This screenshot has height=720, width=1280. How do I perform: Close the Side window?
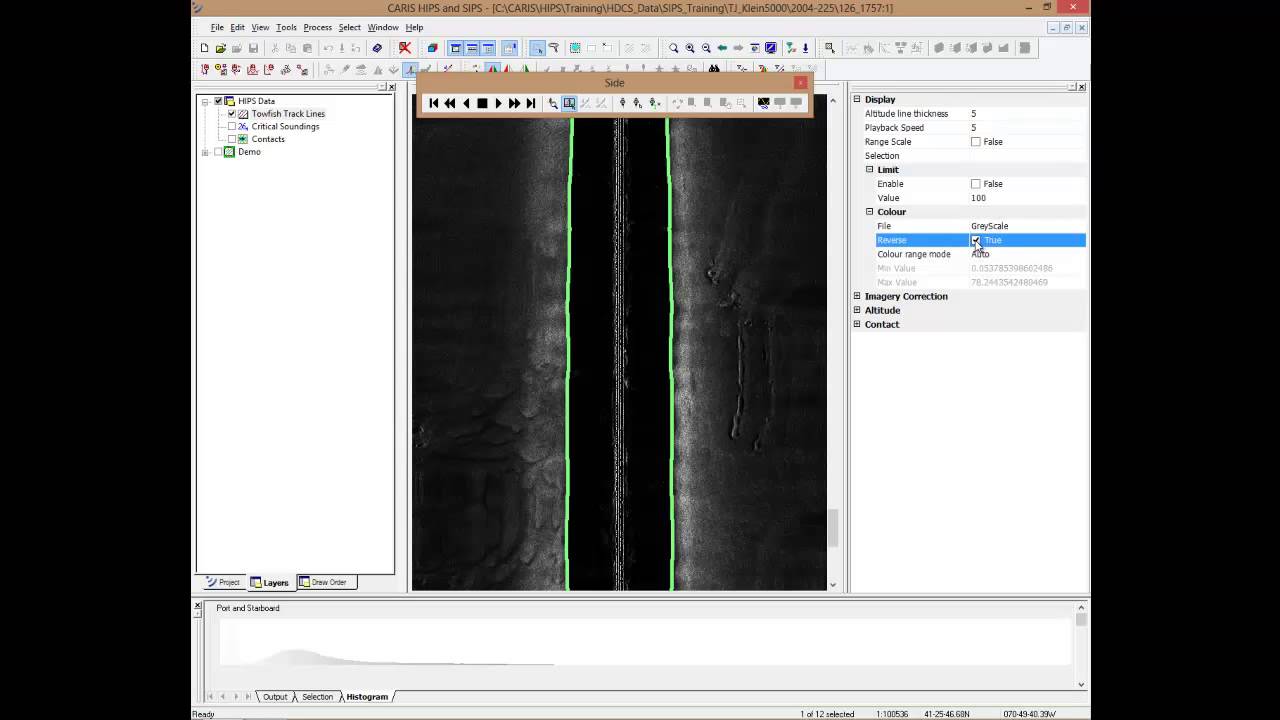tap(800, 83)
